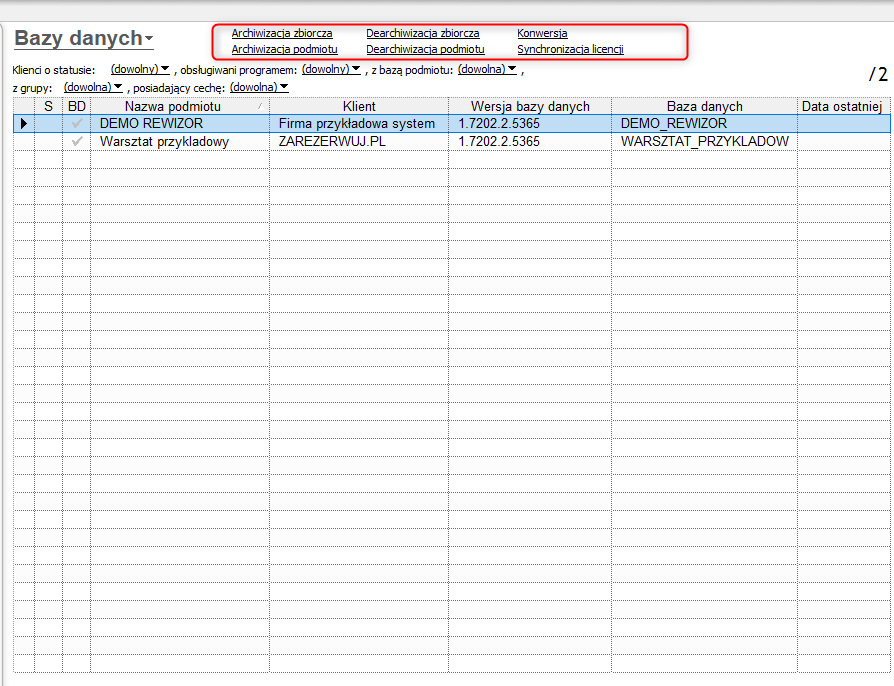
Task: Open the 'obsługiwani programem' filter dropdown
Action: pos(331,69)
